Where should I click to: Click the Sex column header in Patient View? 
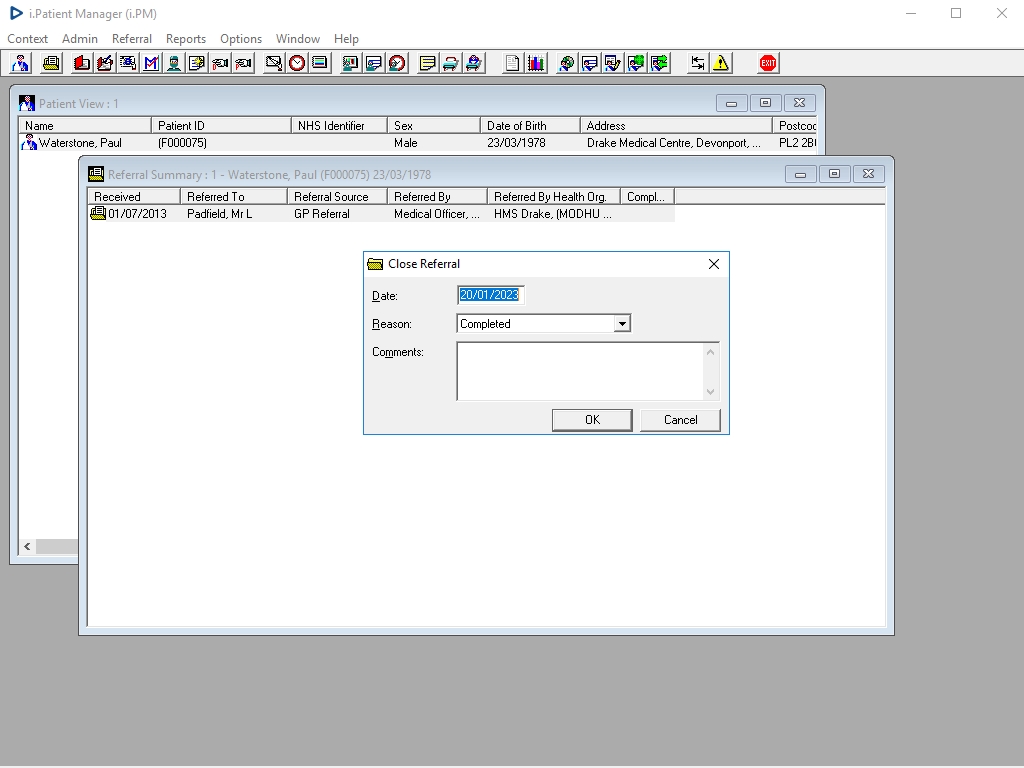[x=434, y=125]
